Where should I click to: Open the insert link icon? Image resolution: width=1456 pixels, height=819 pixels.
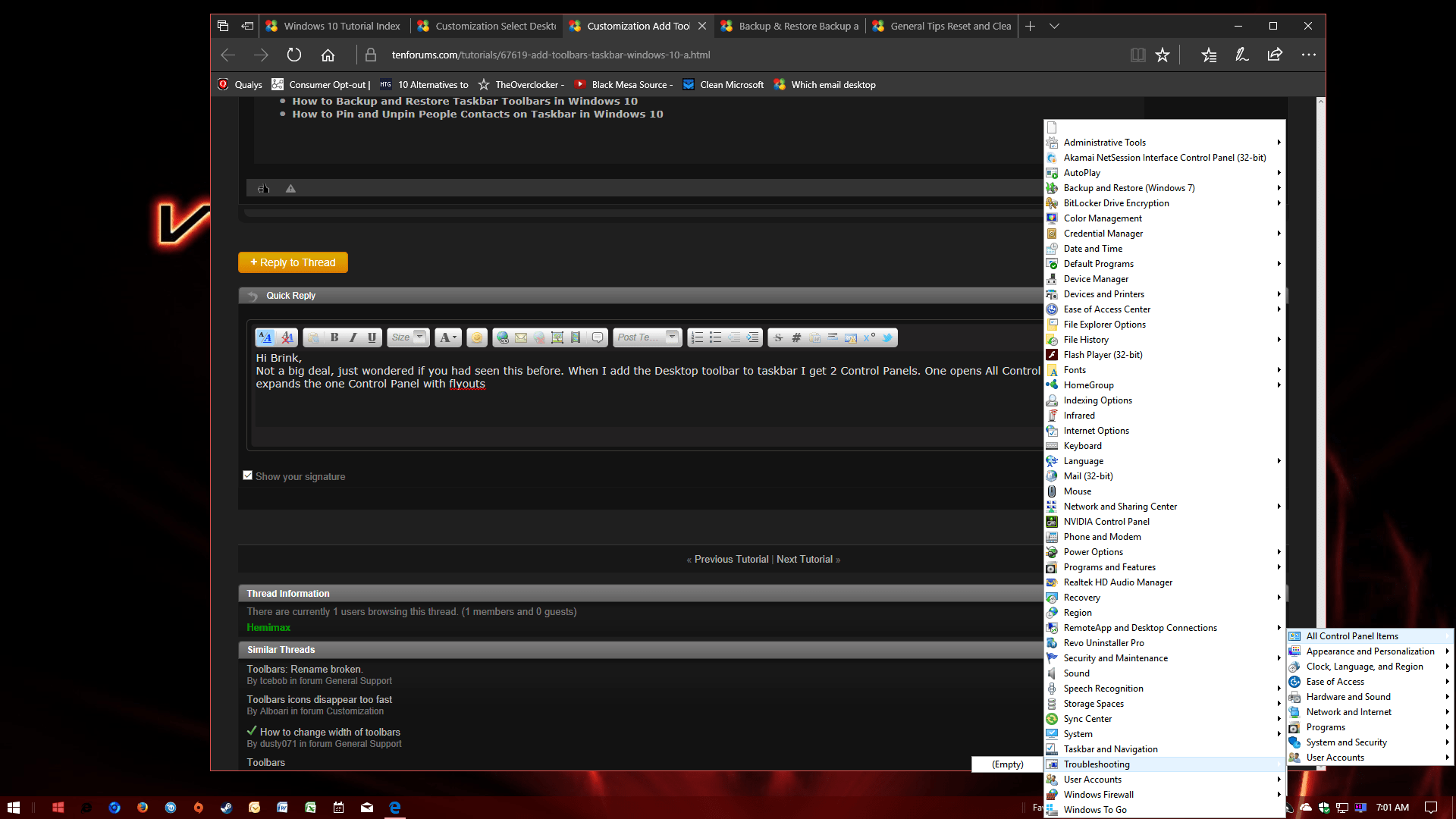502,337
